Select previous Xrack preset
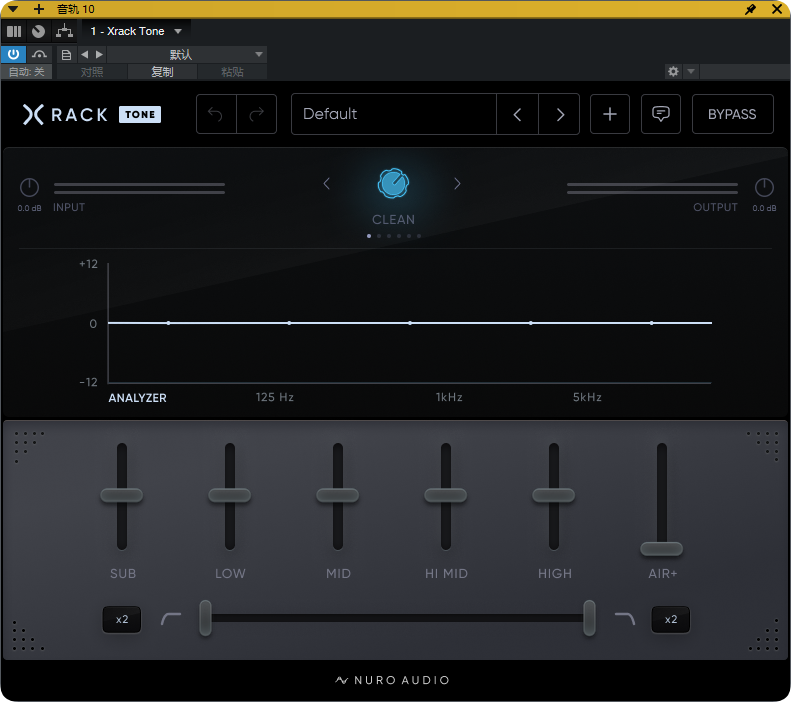 (x=518, y=114)
